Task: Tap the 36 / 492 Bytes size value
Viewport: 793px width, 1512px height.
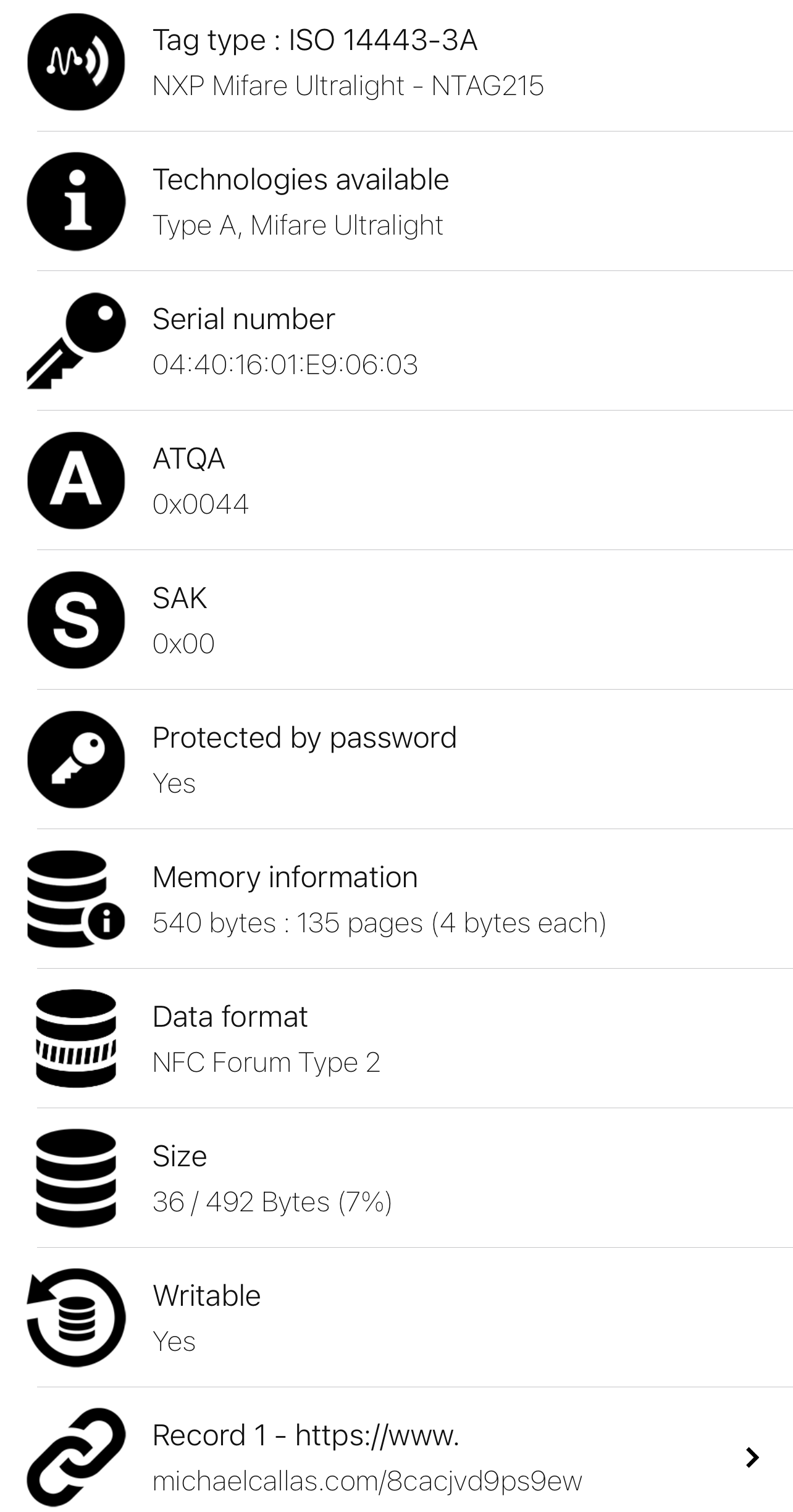Action: click(x=272, y=1202)
